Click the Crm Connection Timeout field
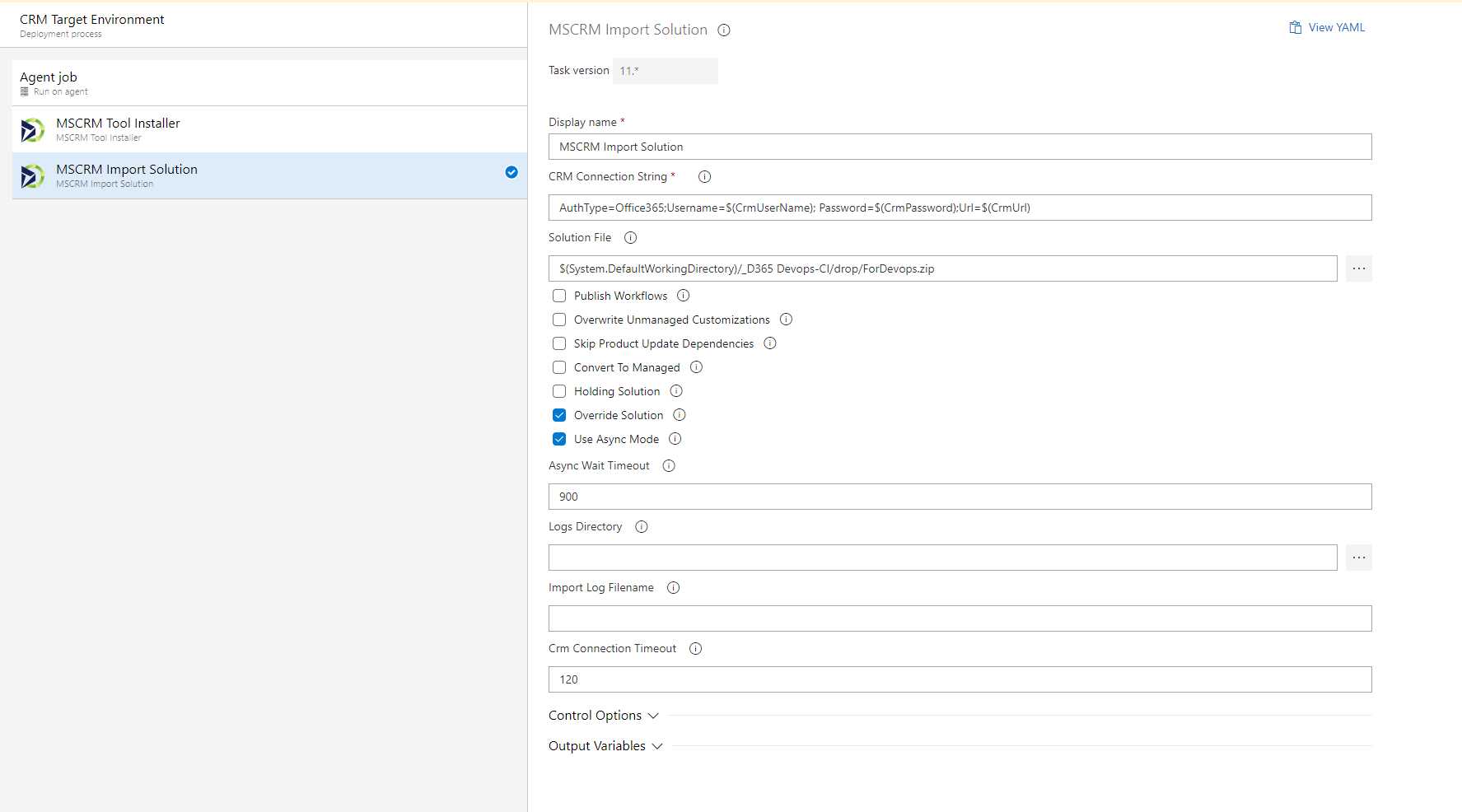Image resolution: width=1462 pixels, height=812 pixels. pyautogui.click(x=960, y=679)
